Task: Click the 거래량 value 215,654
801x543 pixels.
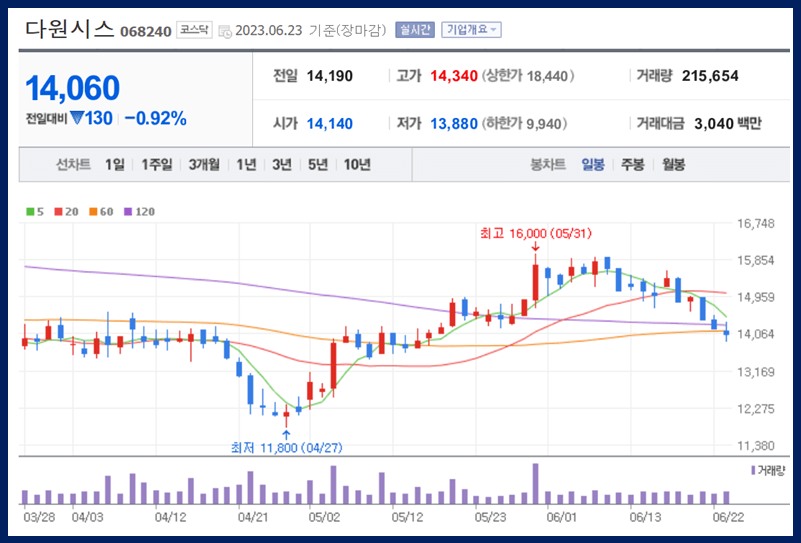Action: [x=710, y=76]
